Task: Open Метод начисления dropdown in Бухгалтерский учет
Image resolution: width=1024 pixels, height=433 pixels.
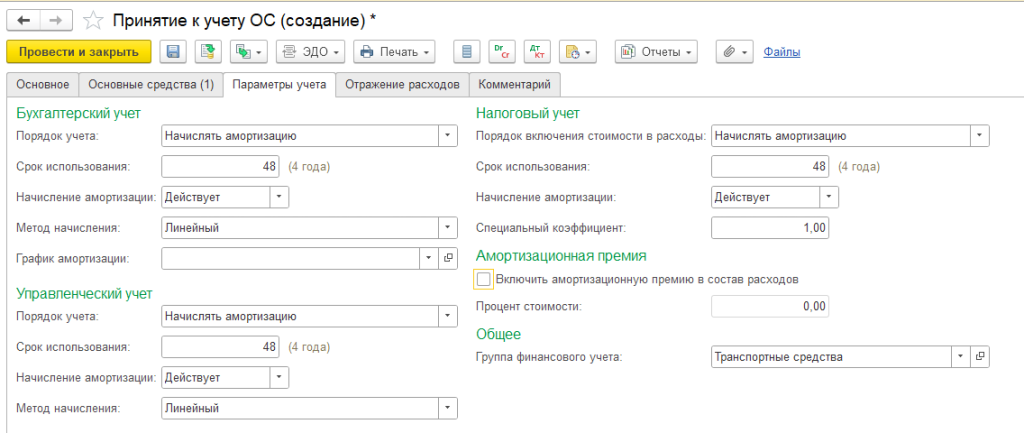Action: (446, 228)
